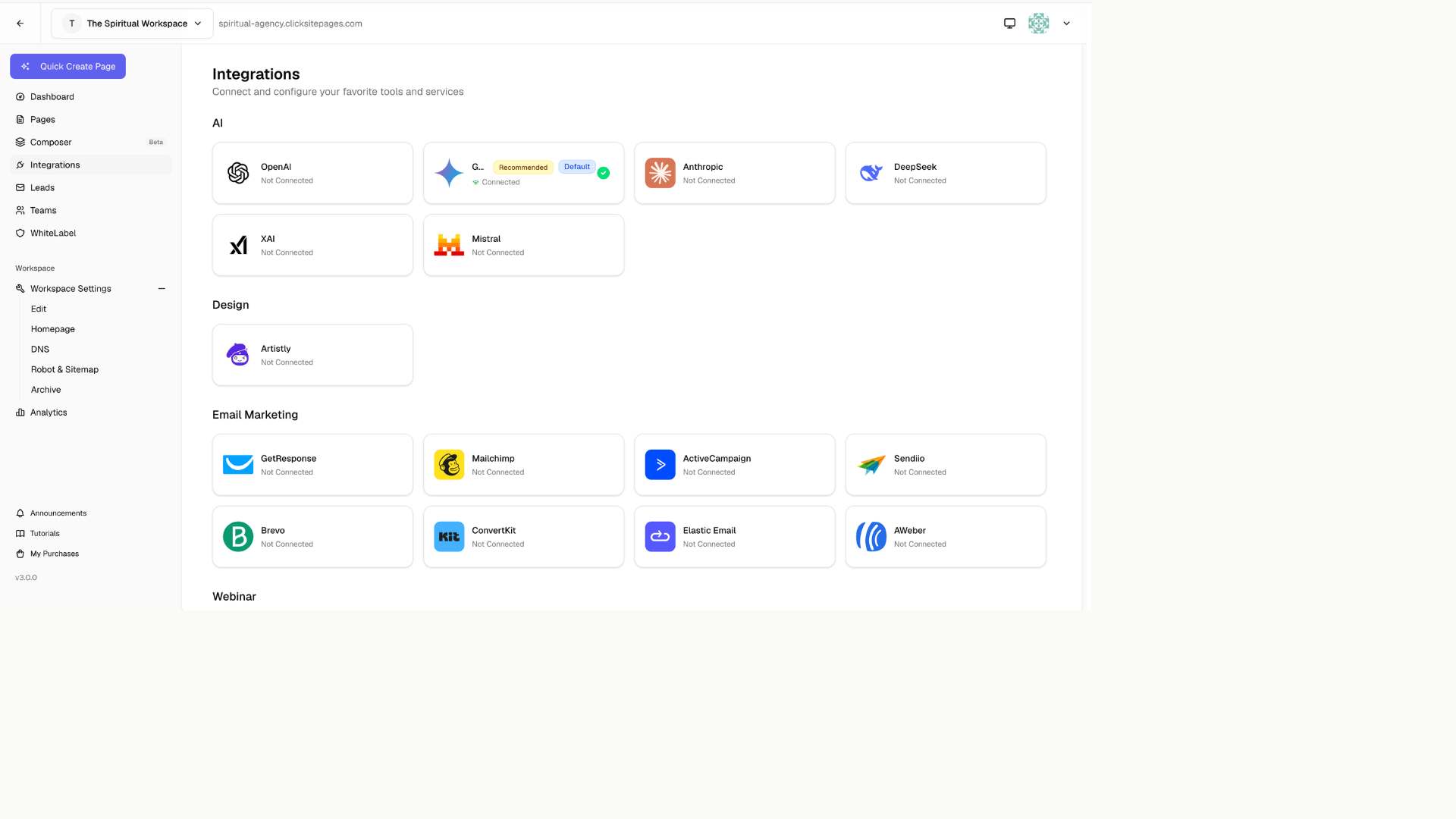
Task: Click the Brevo B logo icon
Action: 238,537
